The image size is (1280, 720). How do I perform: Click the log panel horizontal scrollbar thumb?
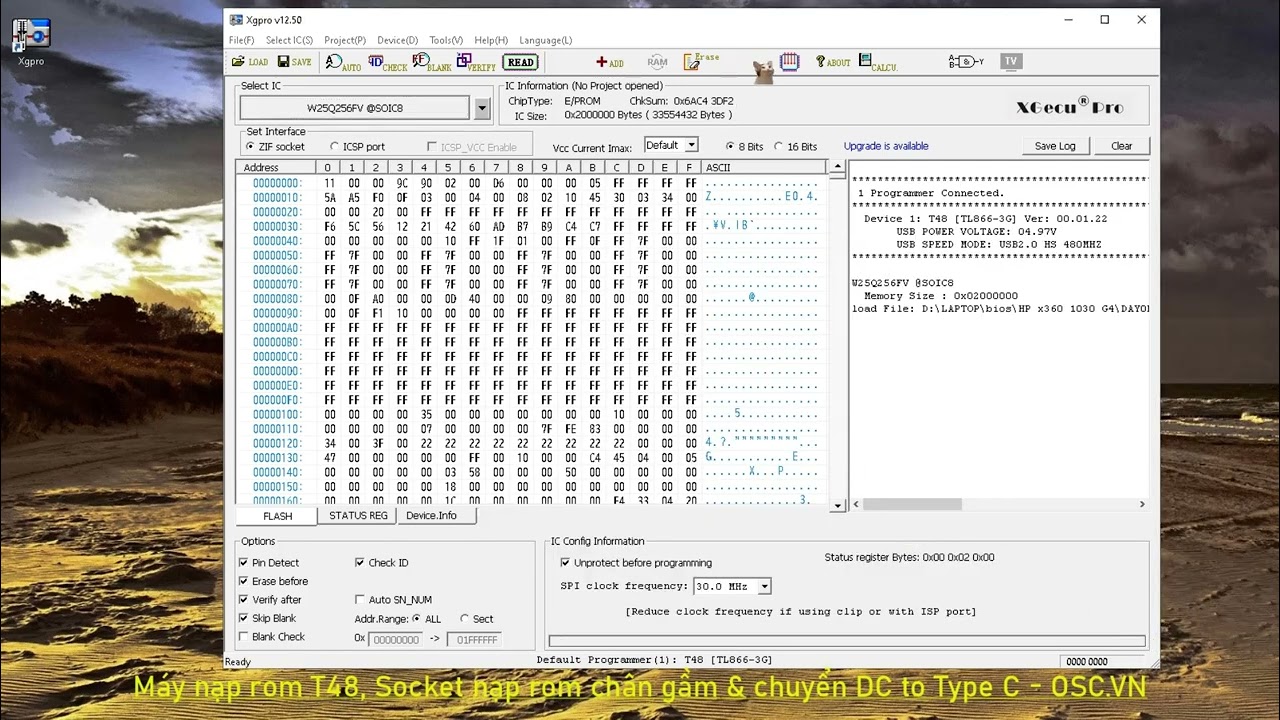coord(912,504)
